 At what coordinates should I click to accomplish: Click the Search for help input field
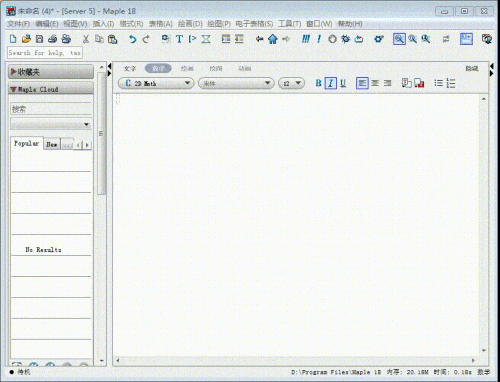coord(45,53)
